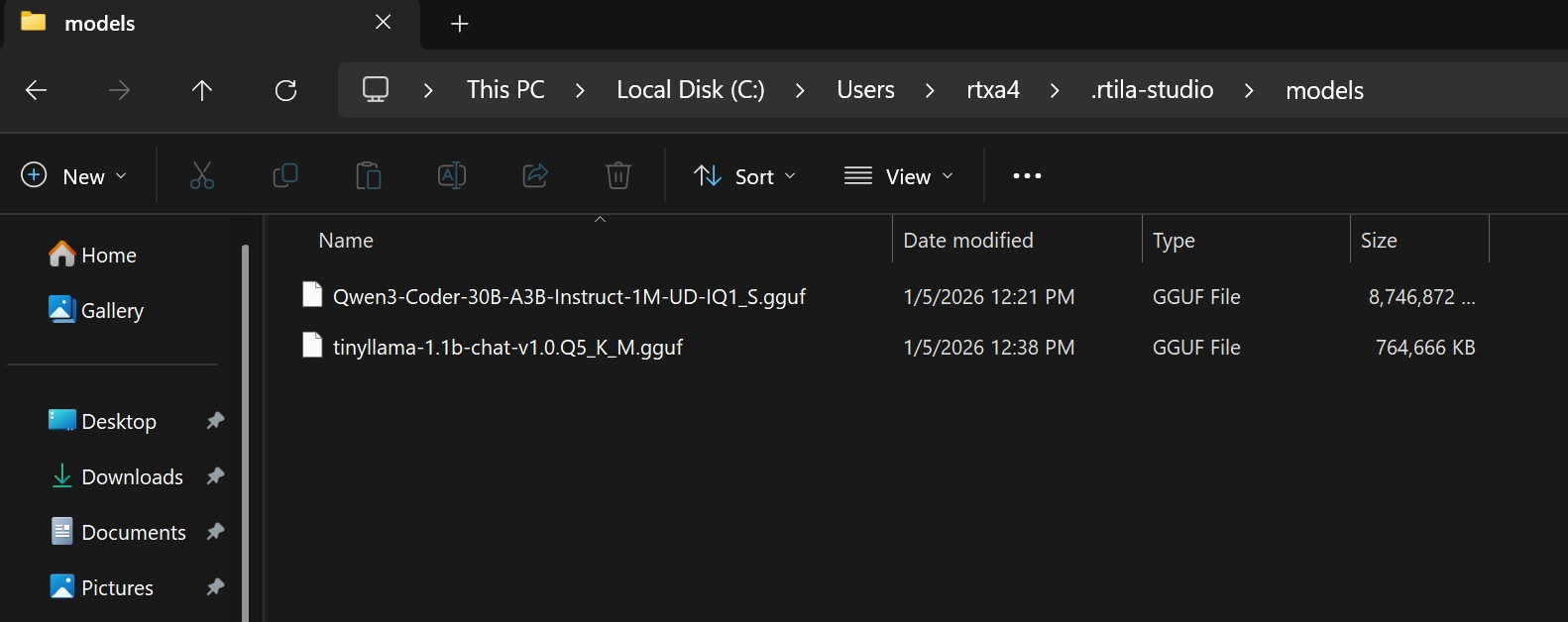Add a new tab with plus button

tap(460, 24)
